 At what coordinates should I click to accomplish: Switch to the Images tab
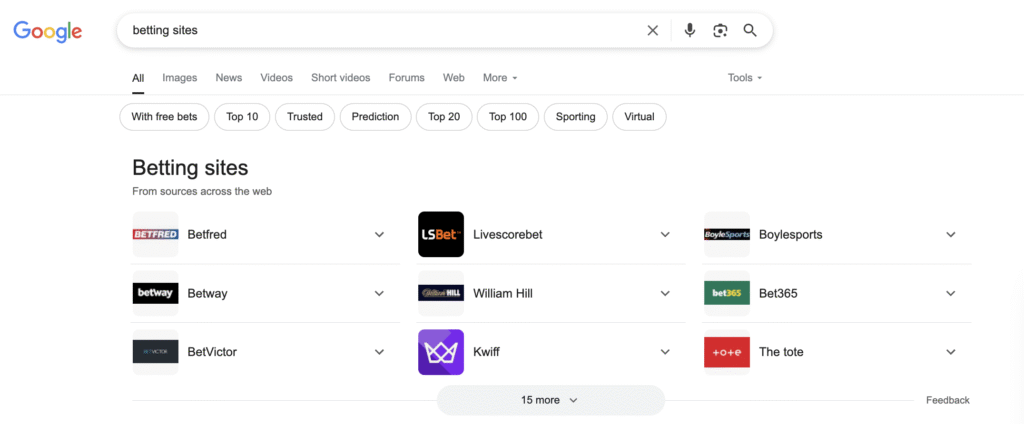(180, 78)
